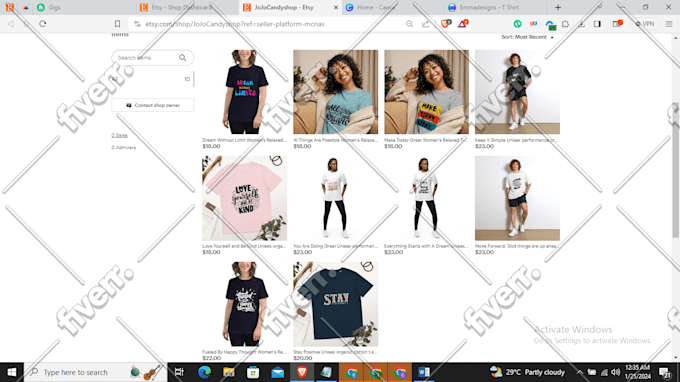Click the share page icon in address bar
The height and width of the screenshot is (382, 680).
coord(425,24)
